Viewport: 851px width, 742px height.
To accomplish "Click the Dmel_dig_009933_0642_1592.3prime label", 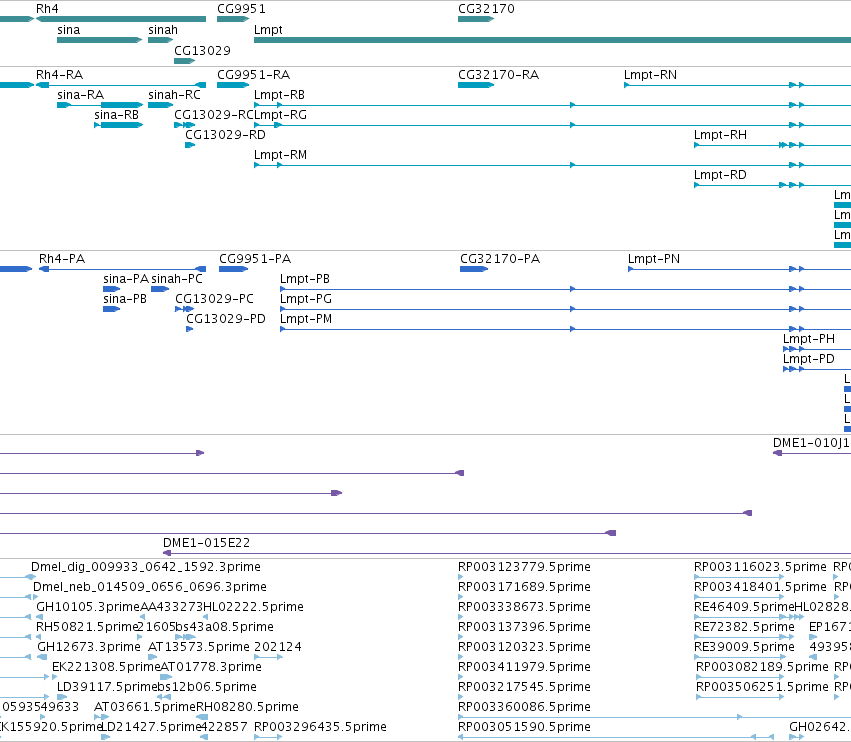I will [145, 567].
